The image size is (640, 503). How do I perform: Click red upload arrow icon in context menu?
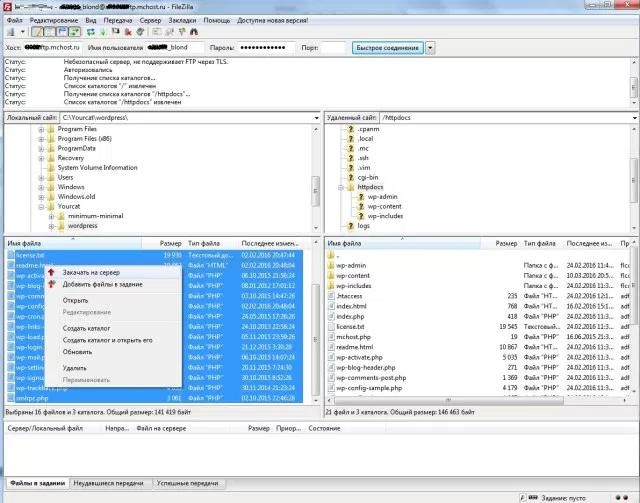[51, 272]
